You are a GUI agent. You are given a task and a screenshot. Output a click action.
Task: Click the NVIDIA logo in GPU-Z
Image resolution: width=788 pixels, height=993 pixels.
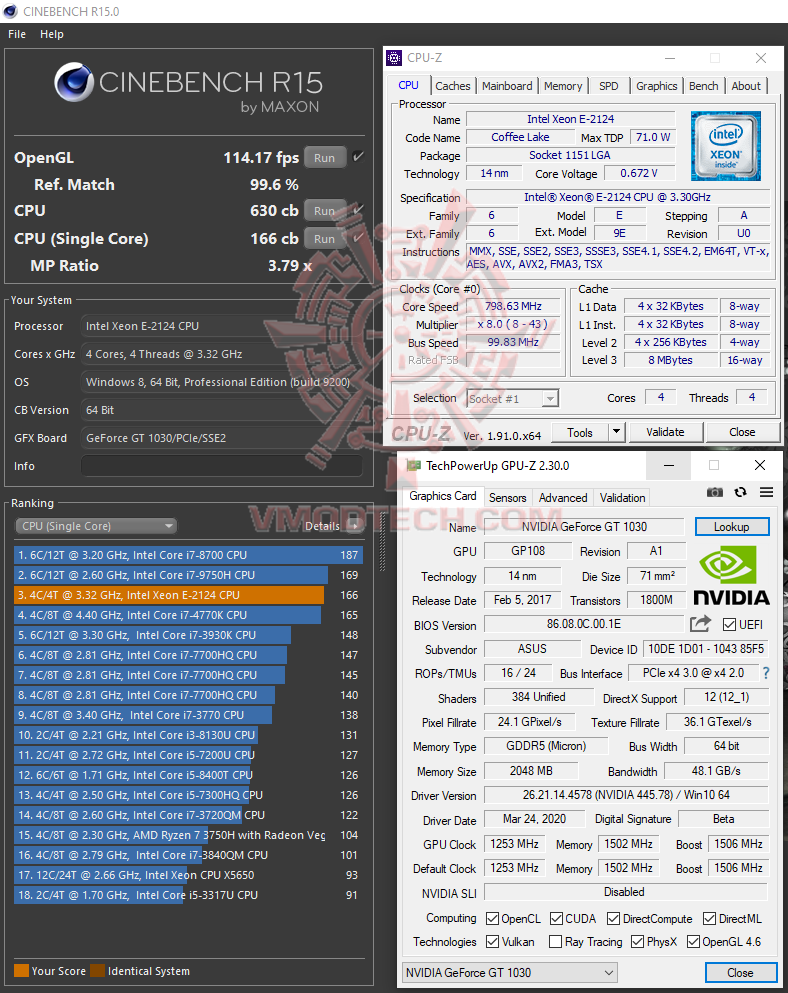pyautogui.click(x=732, y=576)
